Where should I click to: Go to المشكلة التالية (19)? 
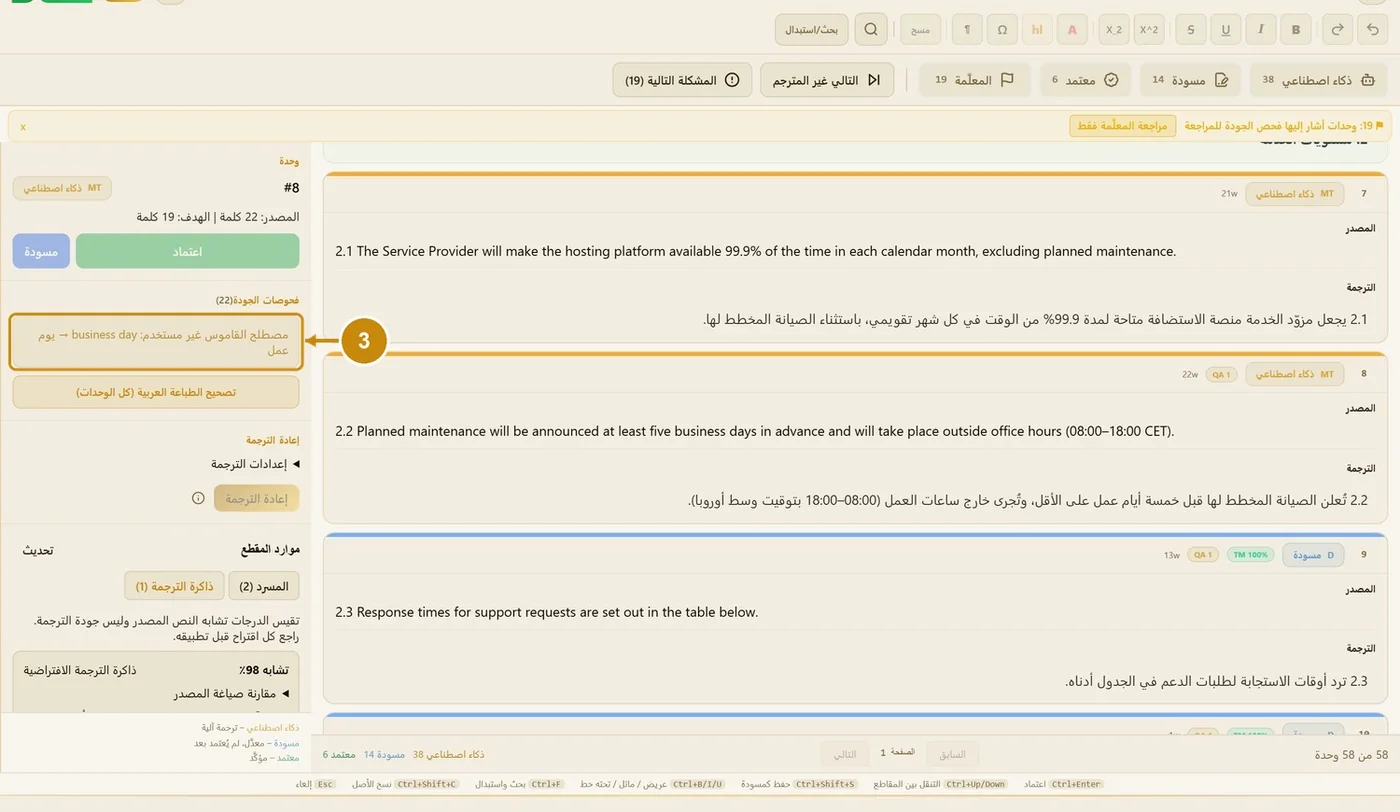click(683, 80)
